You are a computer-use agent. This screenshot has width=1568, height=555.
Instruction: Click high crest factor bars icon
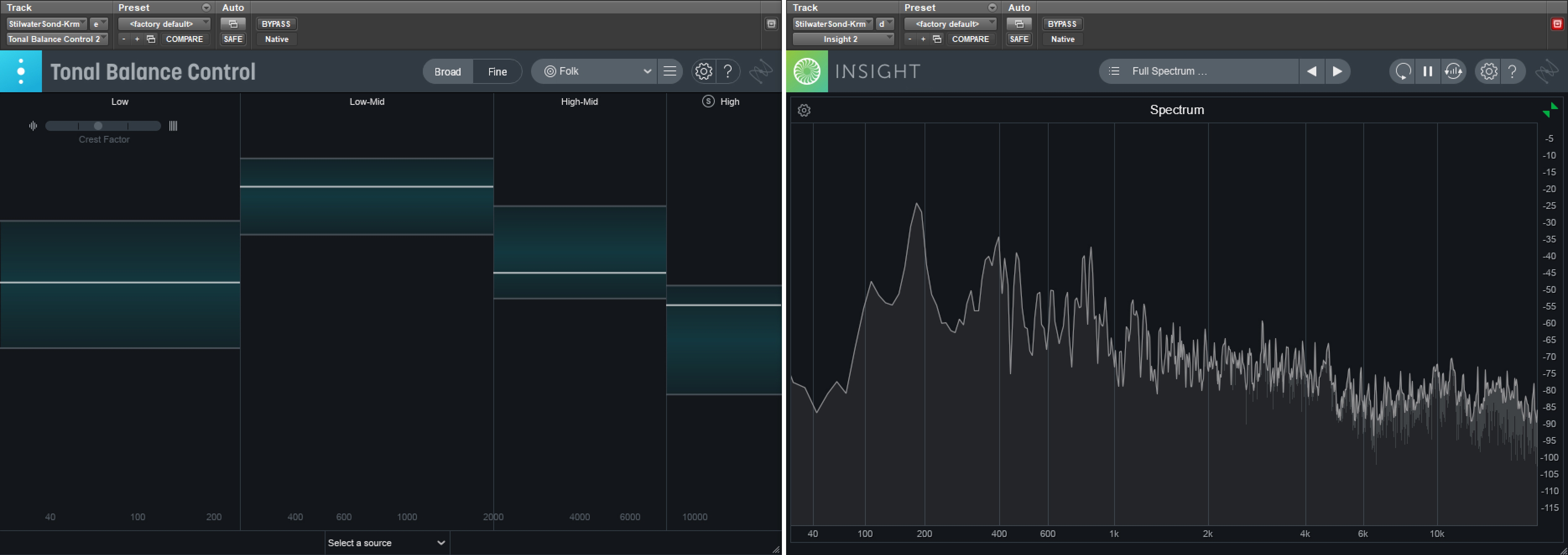tap(173, 126)
